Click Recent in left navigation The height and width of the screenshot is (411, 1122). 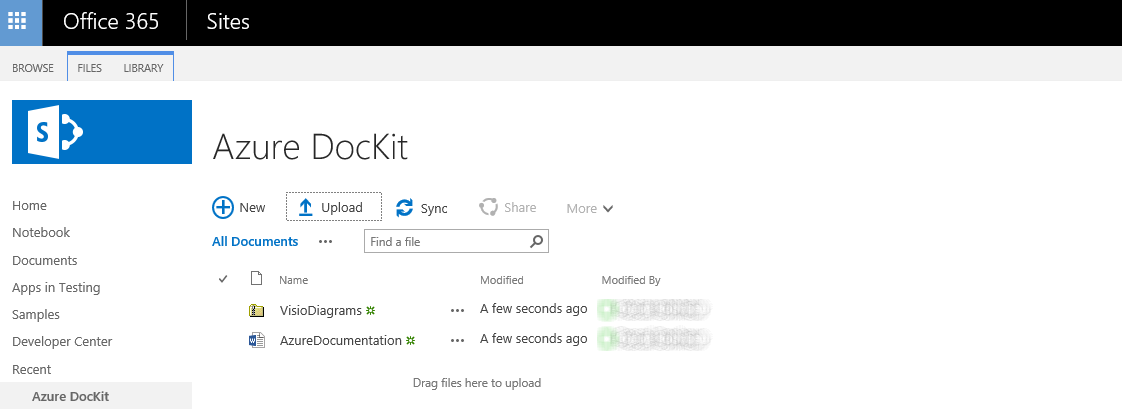click(31, 369)
